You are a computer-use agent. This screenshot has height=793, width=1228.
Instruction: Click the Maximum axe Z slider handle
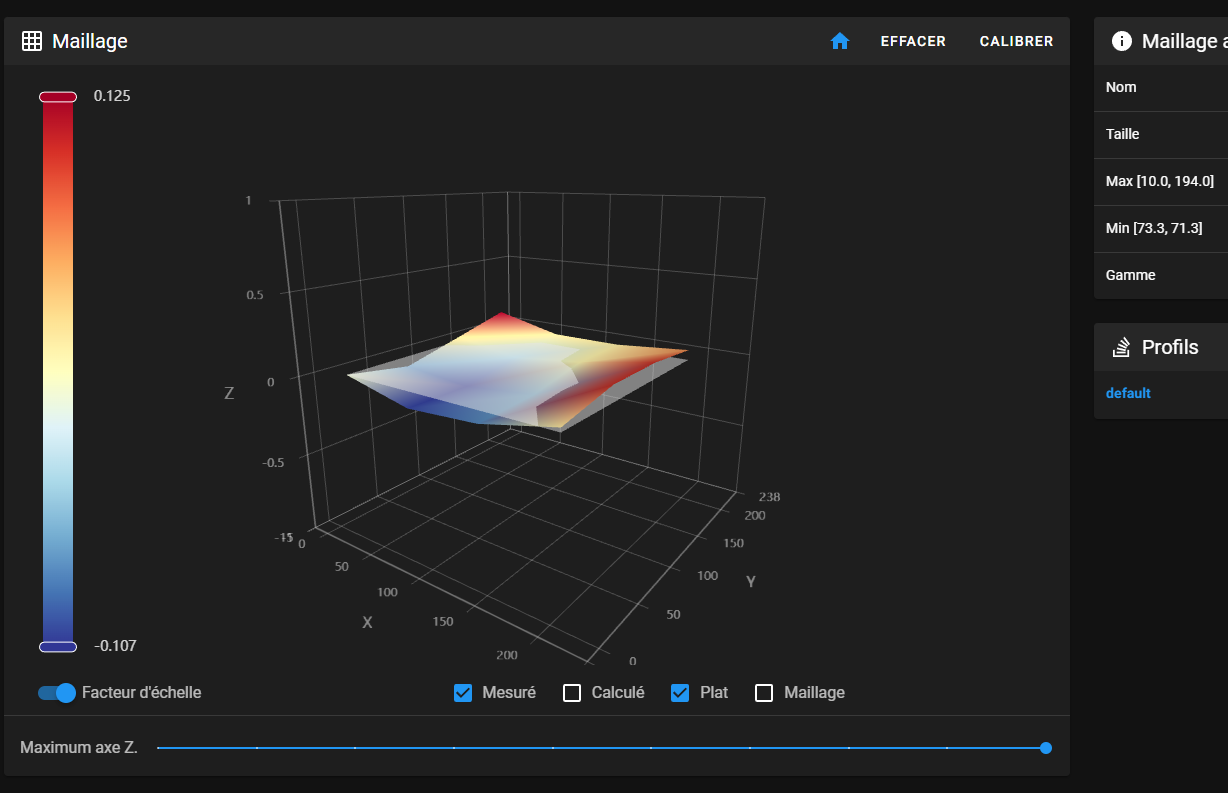pyautogui.click(x=1046, y=748)
